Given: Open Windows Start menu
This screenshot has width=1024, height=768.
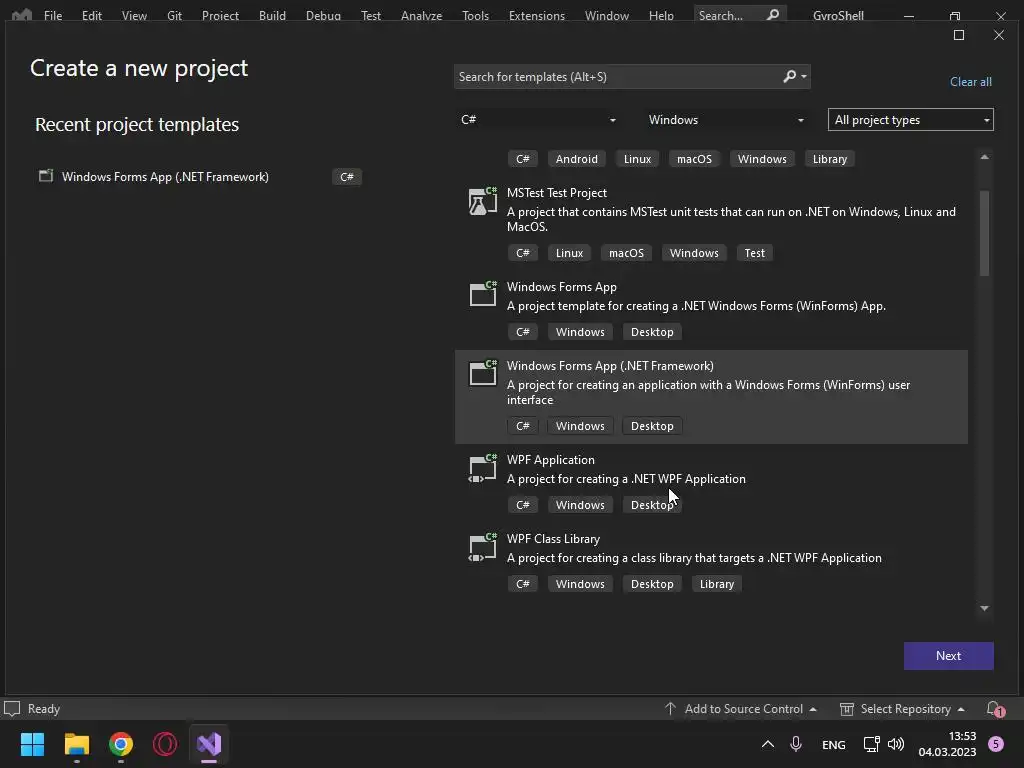Looking at the screenshot, I should point(32,744).
